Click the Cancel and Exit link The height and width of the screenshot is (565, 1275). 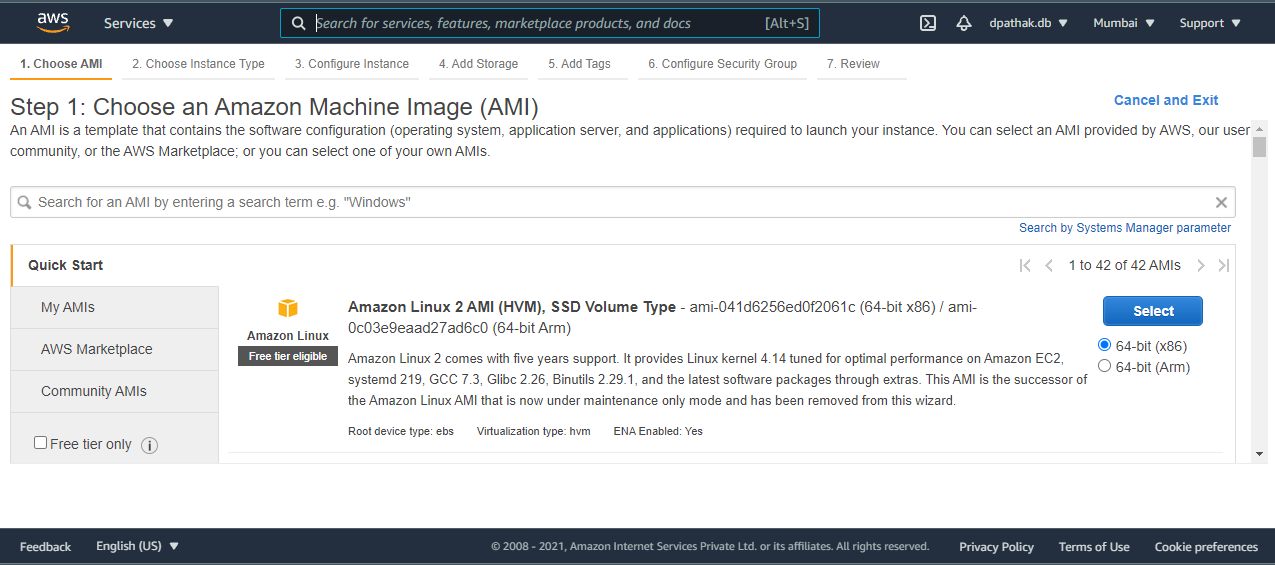click(1166, 100)
